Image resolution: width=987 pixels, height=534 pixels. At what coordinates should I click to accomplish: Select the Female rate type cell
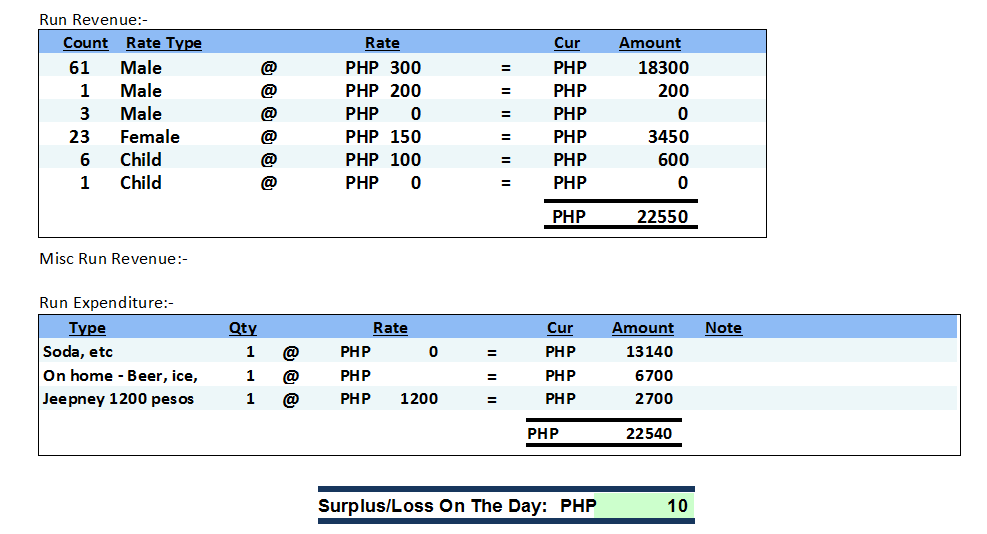point(150,137)
